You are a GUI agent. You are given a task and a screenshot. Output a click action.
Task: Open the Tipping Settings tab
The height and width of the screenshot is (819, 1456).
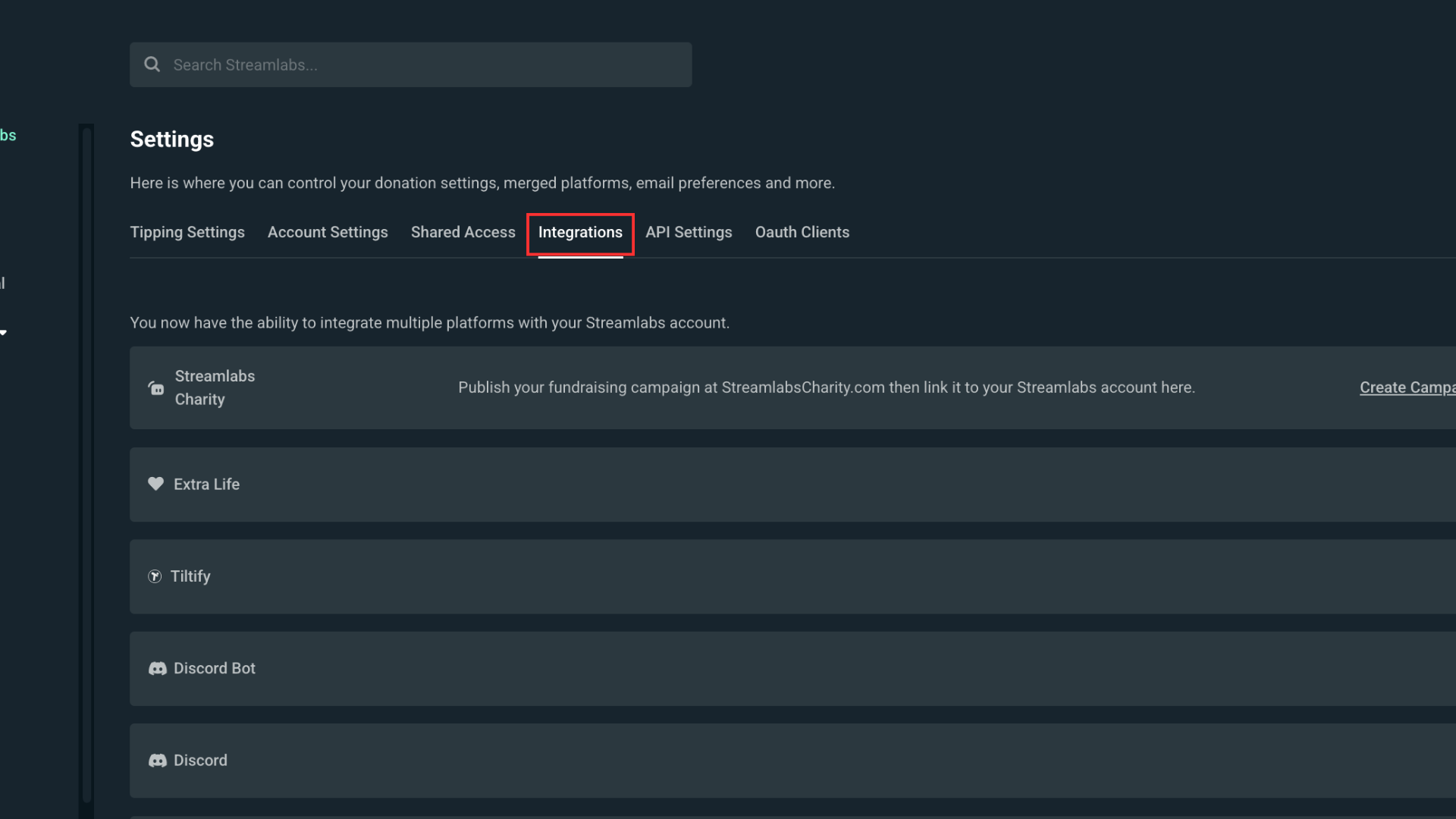tap(187, 232)
